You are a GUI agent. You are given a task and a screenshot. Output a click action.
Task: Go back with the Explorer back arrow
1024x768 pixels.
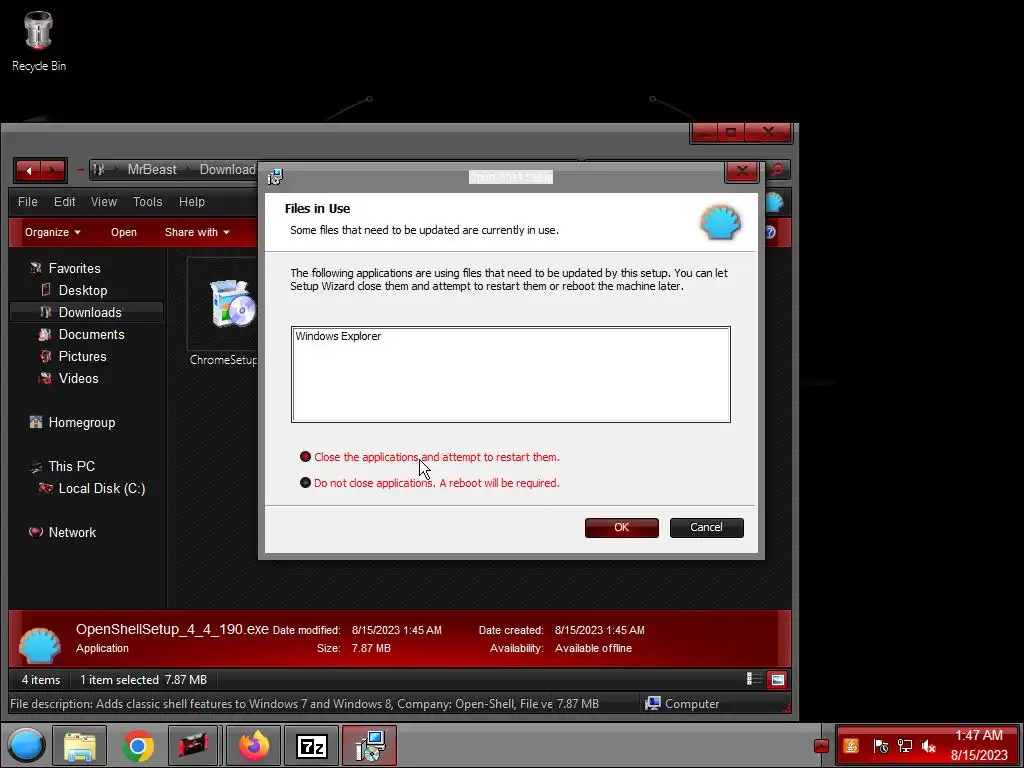click(x=29, y=170)
